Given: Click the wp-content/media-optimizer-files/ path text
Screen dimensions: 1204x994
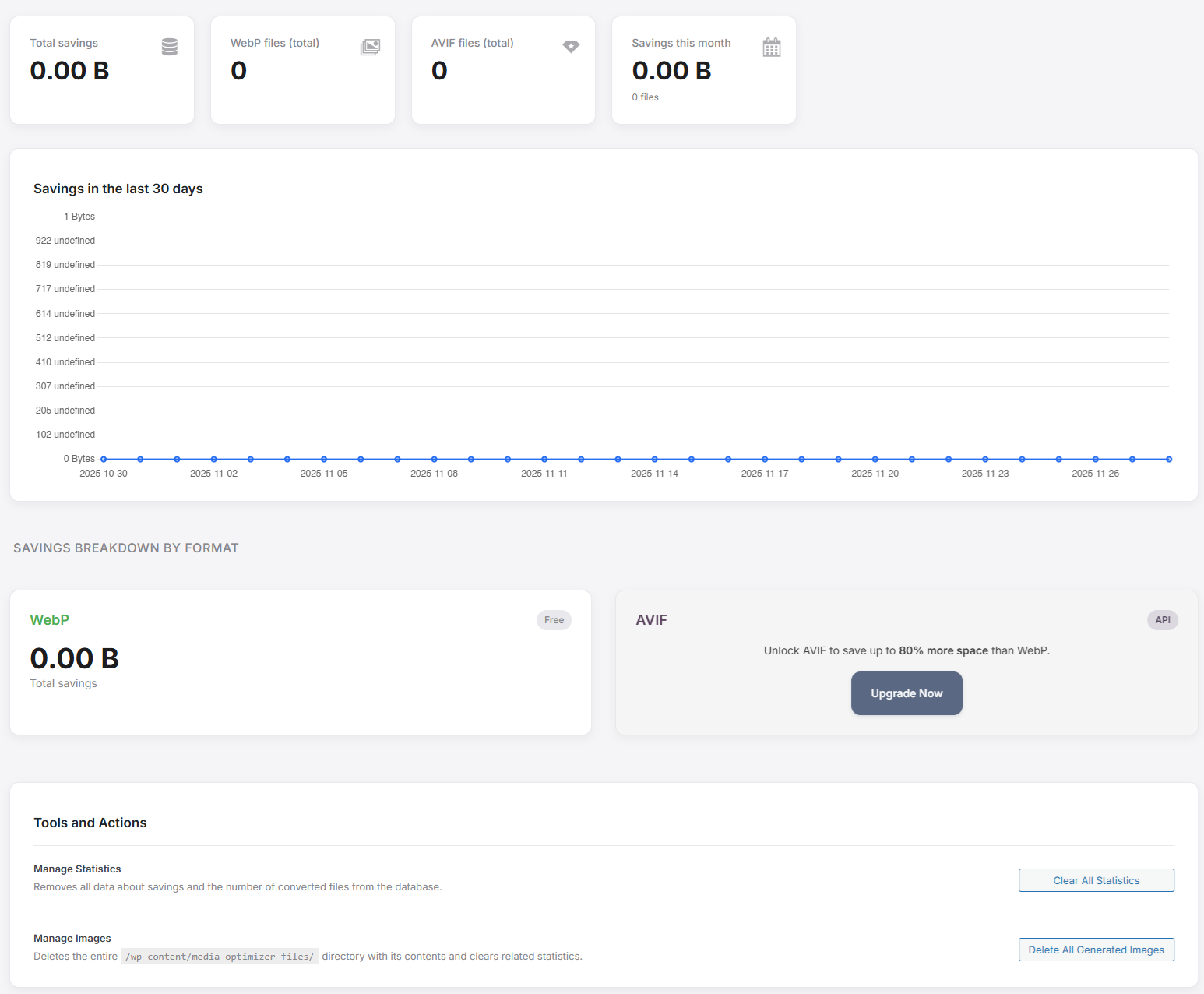Looking at the screenshot, I should click(220, 956).
